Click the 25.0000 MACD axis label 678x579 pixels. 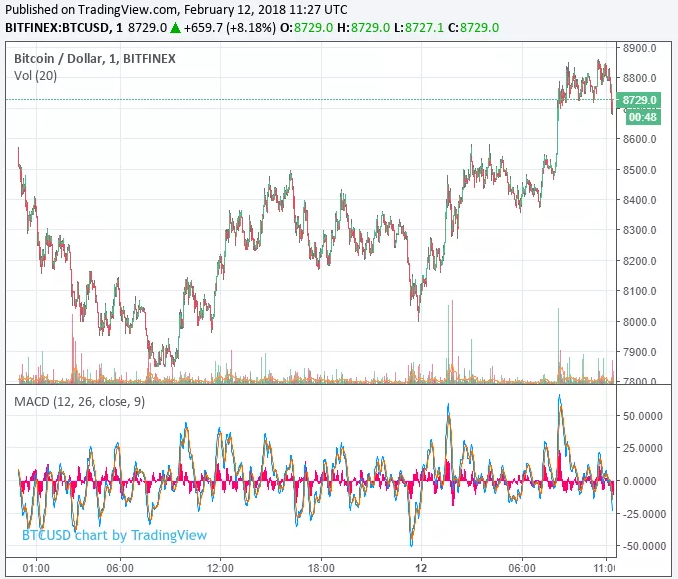(643, 448)
